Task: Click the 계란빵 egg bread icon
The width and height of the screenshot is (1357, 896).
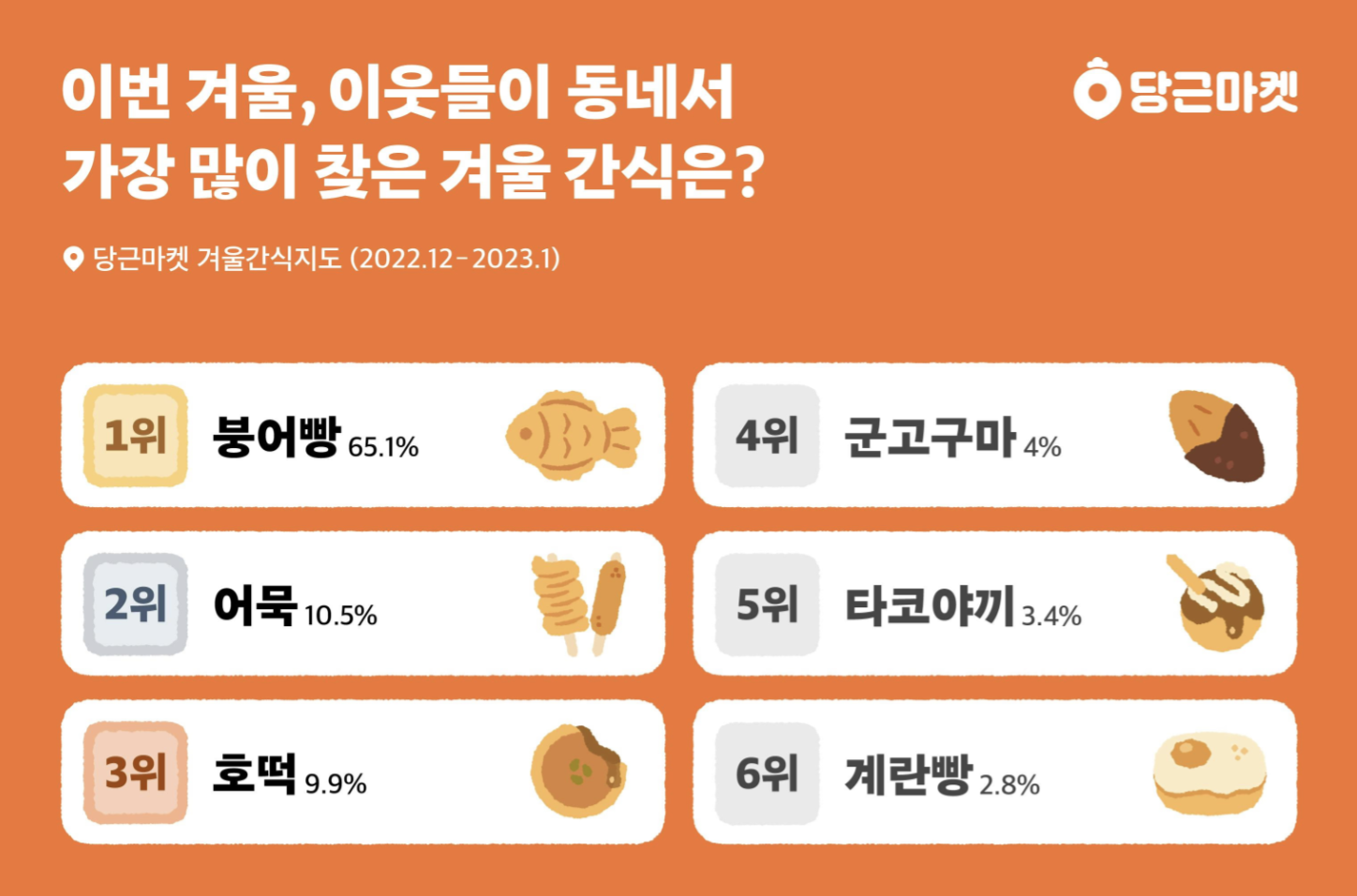Action: coord(1210,773)
